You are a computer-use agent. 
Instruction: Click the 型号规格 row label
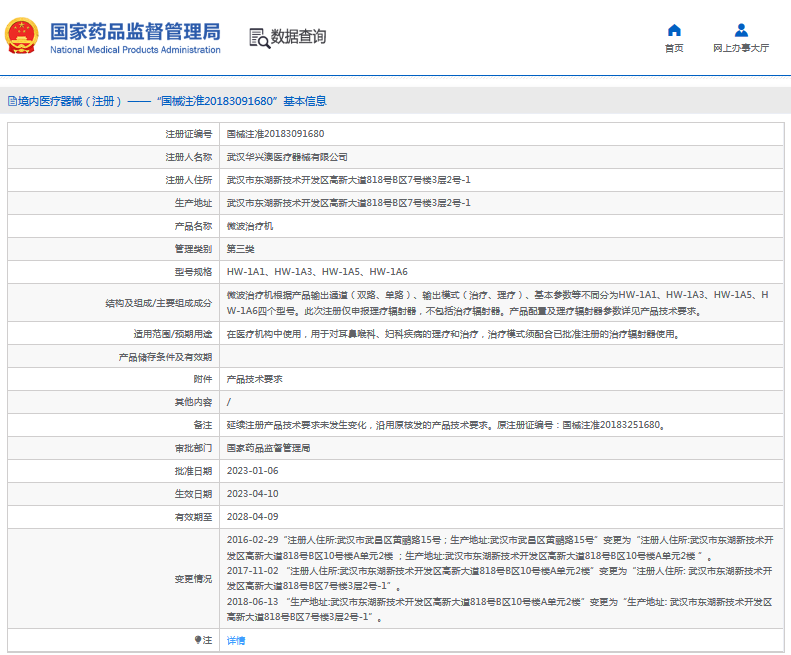coord(193,272)
